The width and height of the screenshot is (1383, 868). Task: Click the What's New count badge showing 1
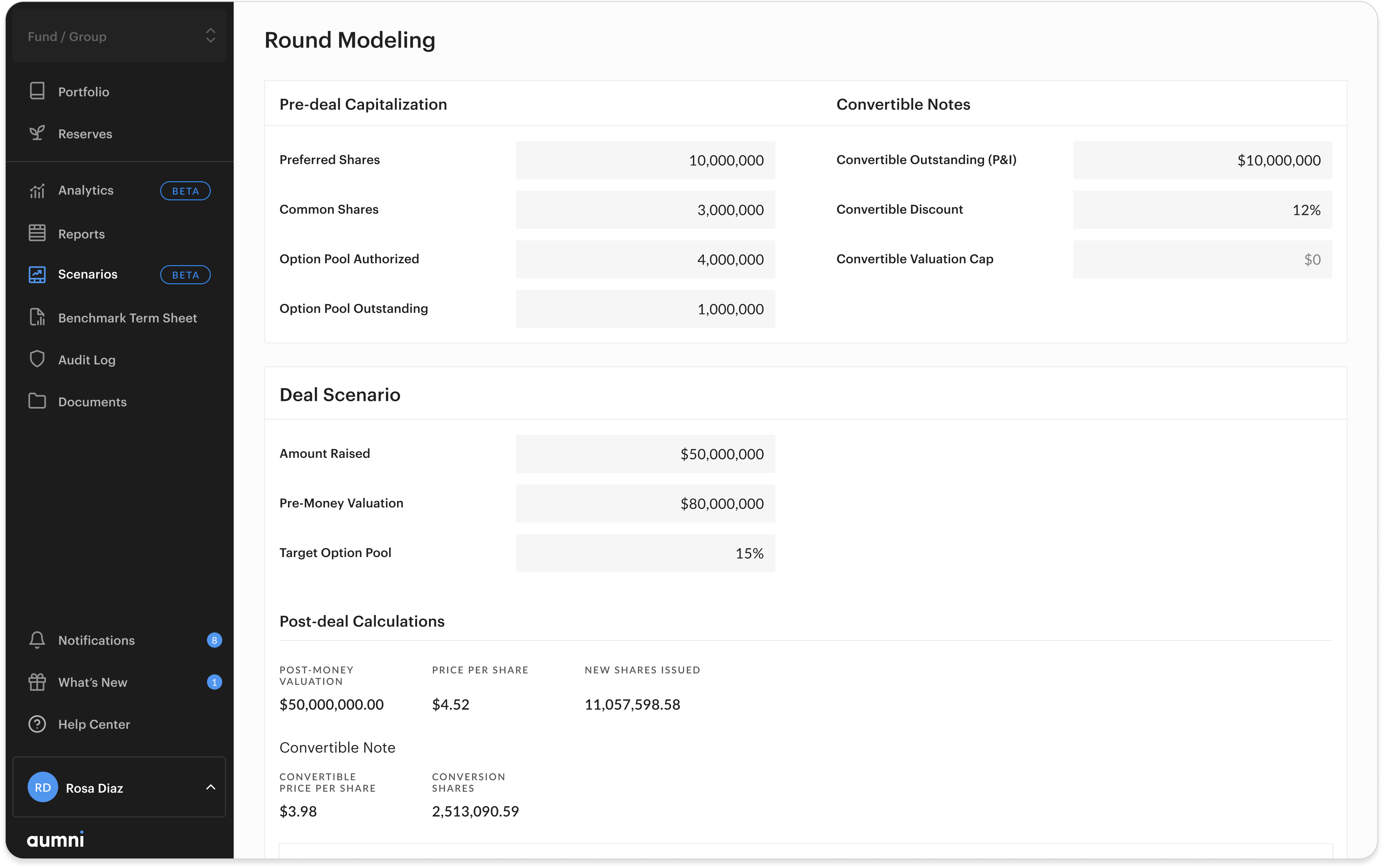pyautogui.click(x=215, y=682)
